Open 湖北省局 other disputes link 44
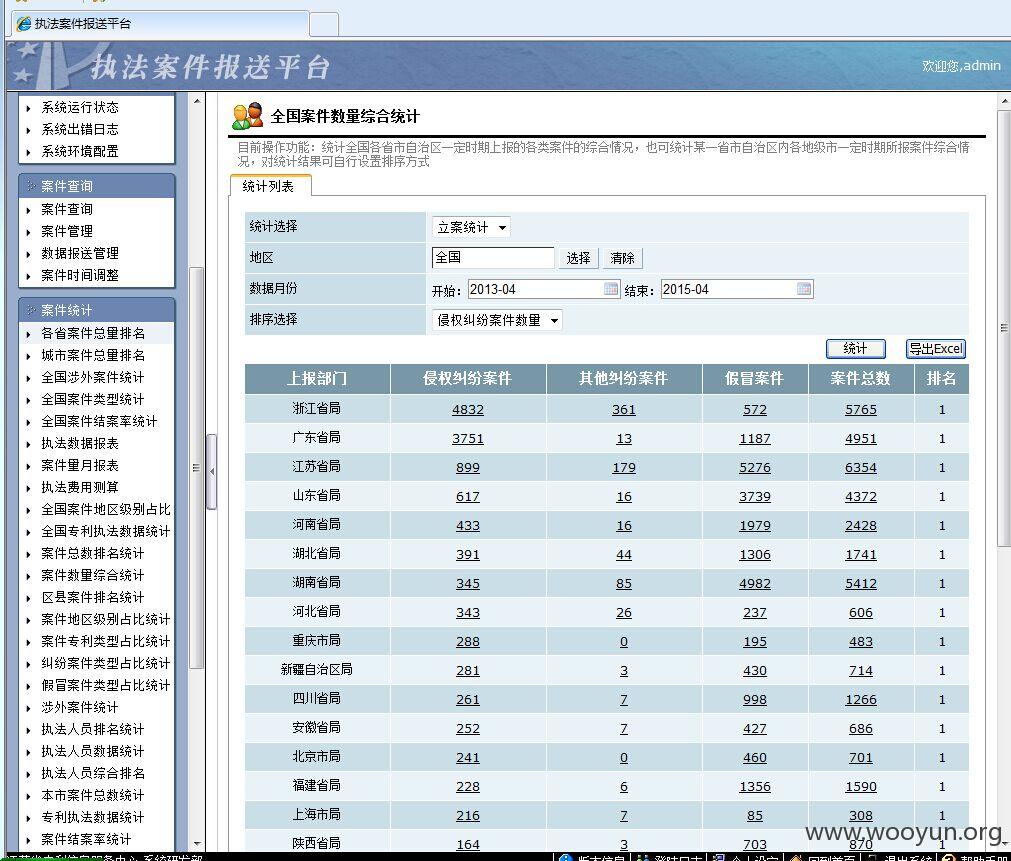 pyautogui.click(x=624, y=555)
